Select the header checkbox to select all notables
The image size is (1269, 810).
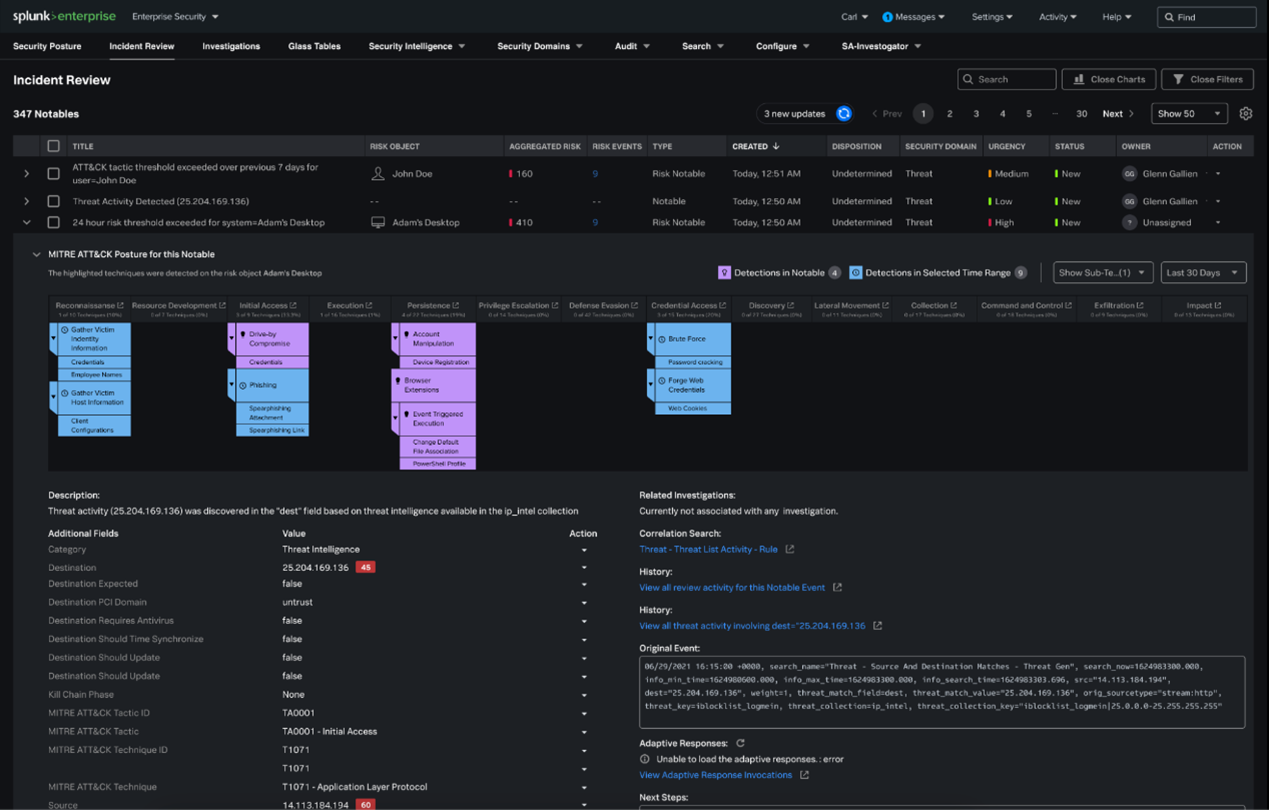coord(54,145)
